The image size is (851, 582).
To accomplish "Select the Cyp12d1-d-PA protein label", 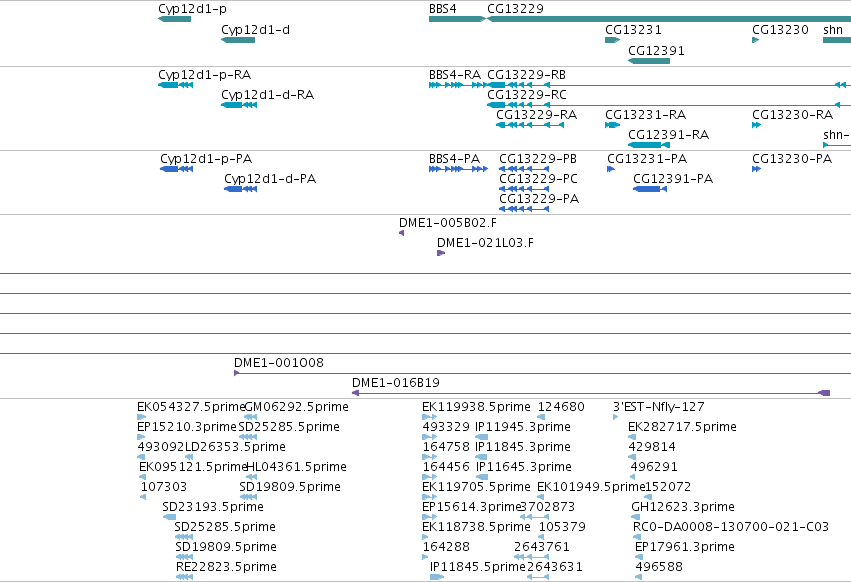I will [270, 179].
